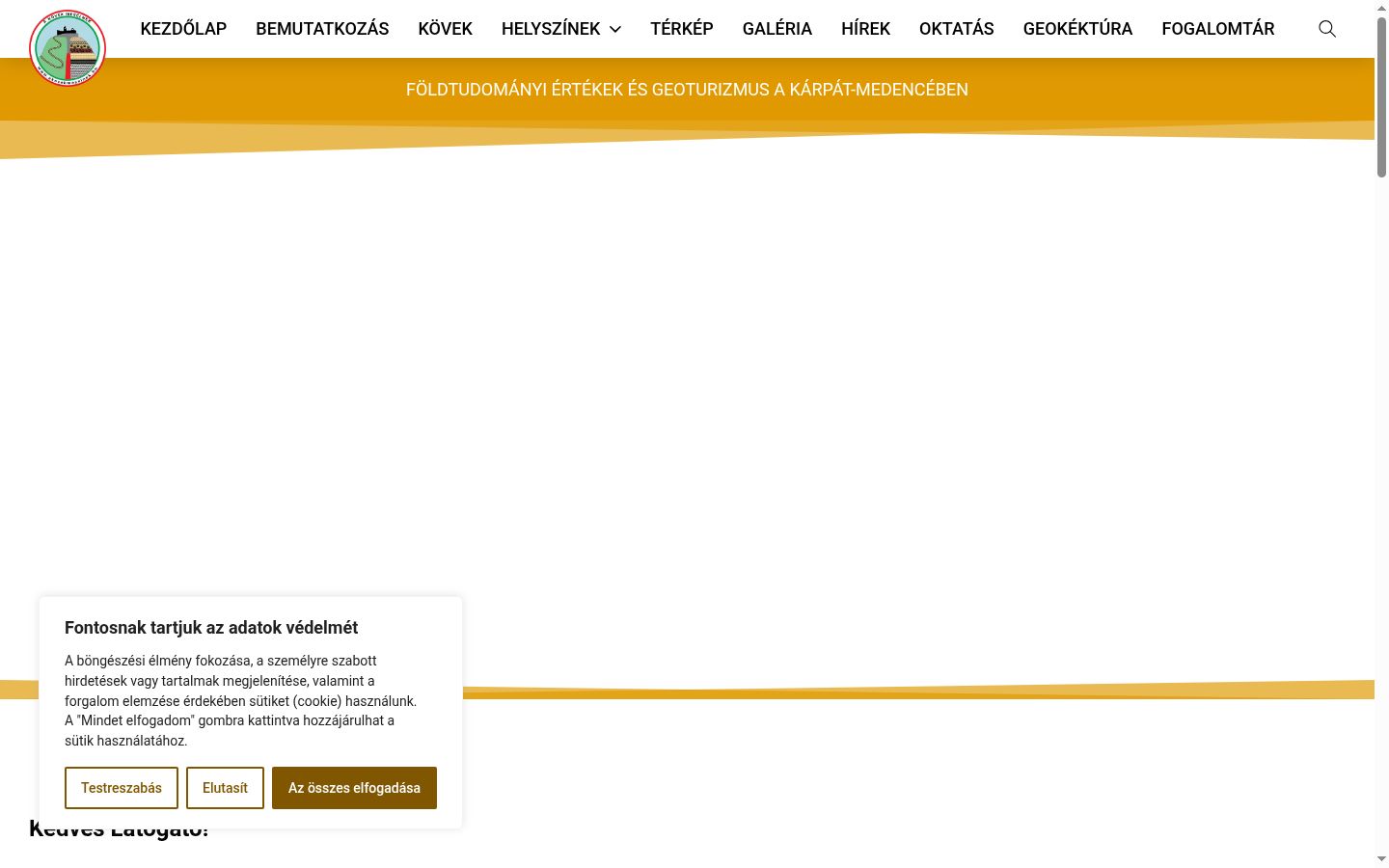Click the scrollbar down arrow
The image size is (1389, 868).
1381,859
